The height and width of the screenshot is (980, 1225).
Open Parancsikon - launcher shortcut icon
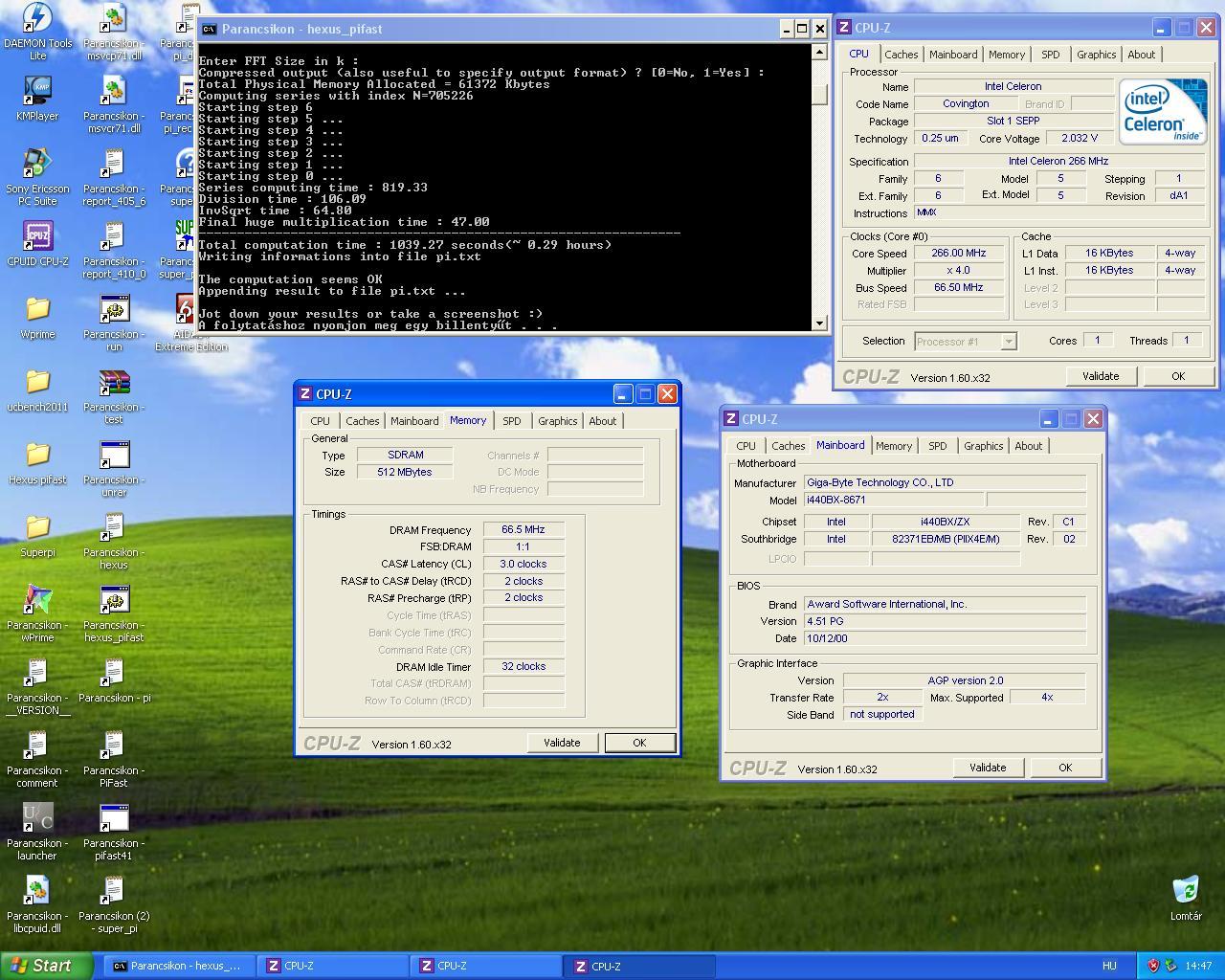pos(37,817)
